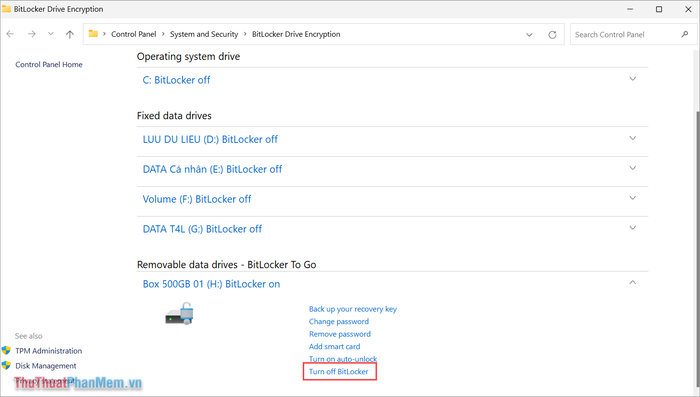Open the address bar history dropdown
700x397 pixels.
point(529,34)
